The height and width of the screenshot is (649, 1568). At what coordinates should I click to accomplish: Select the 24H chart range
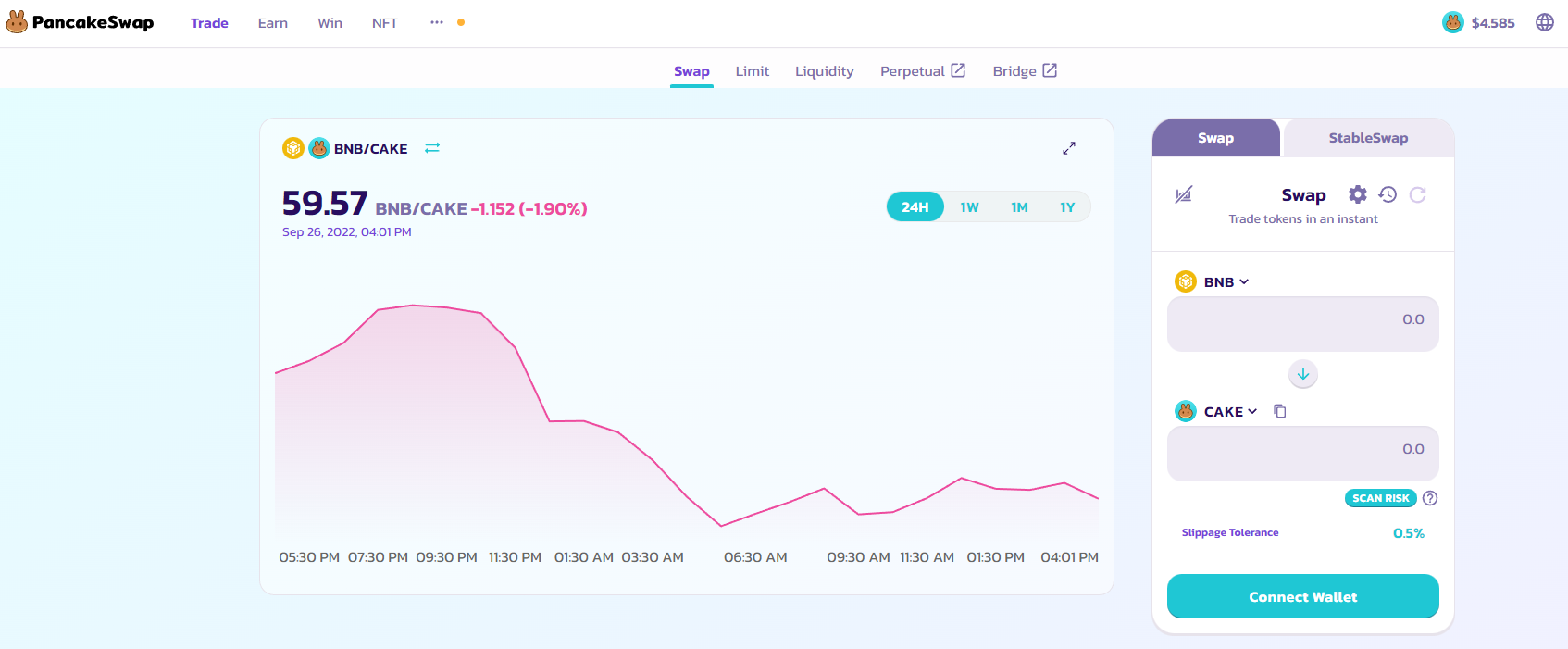(x=915, y=207)
